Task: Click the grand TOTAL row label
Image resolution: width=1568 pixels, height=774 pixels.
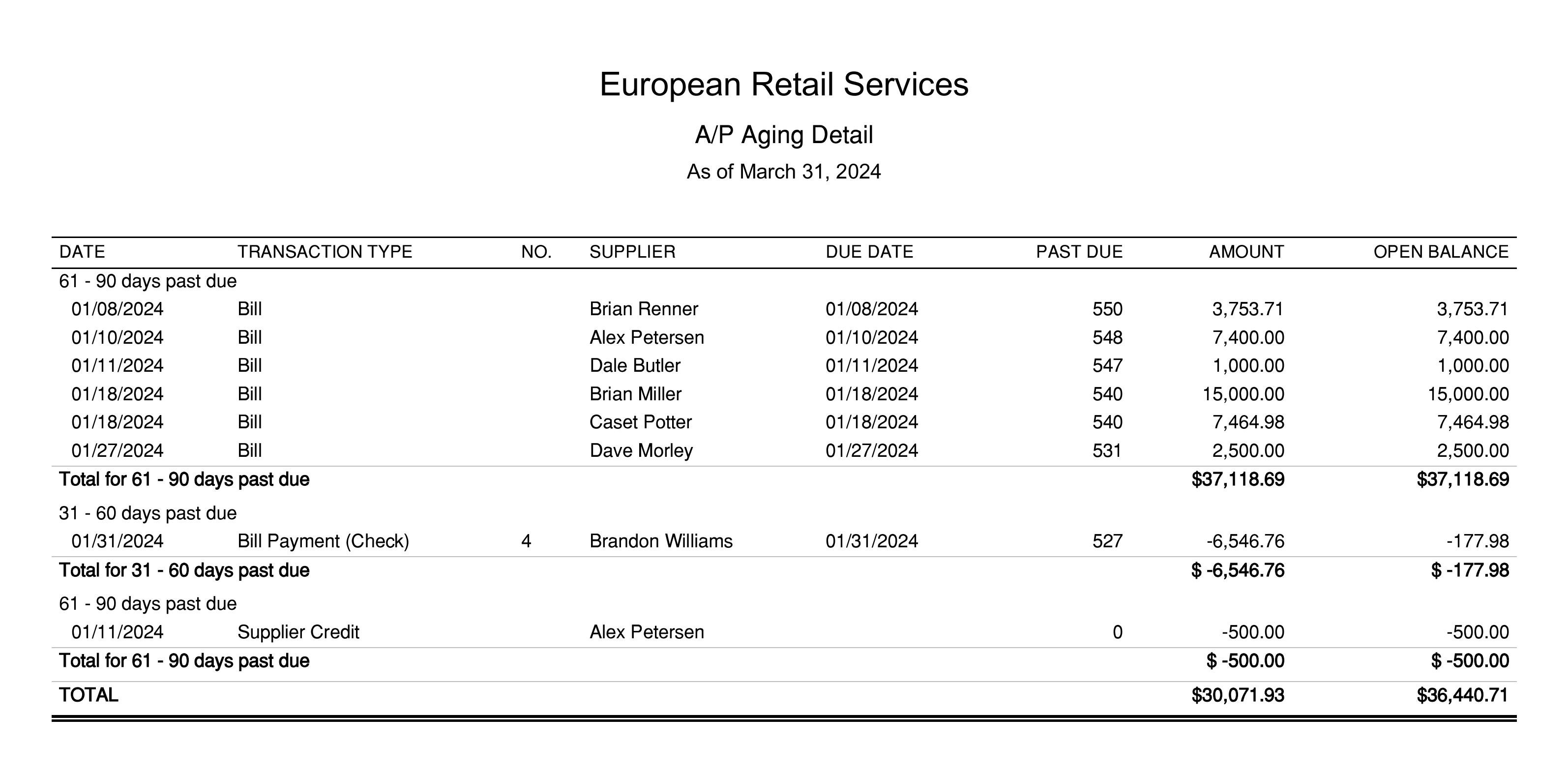Action: pos(89,695)
